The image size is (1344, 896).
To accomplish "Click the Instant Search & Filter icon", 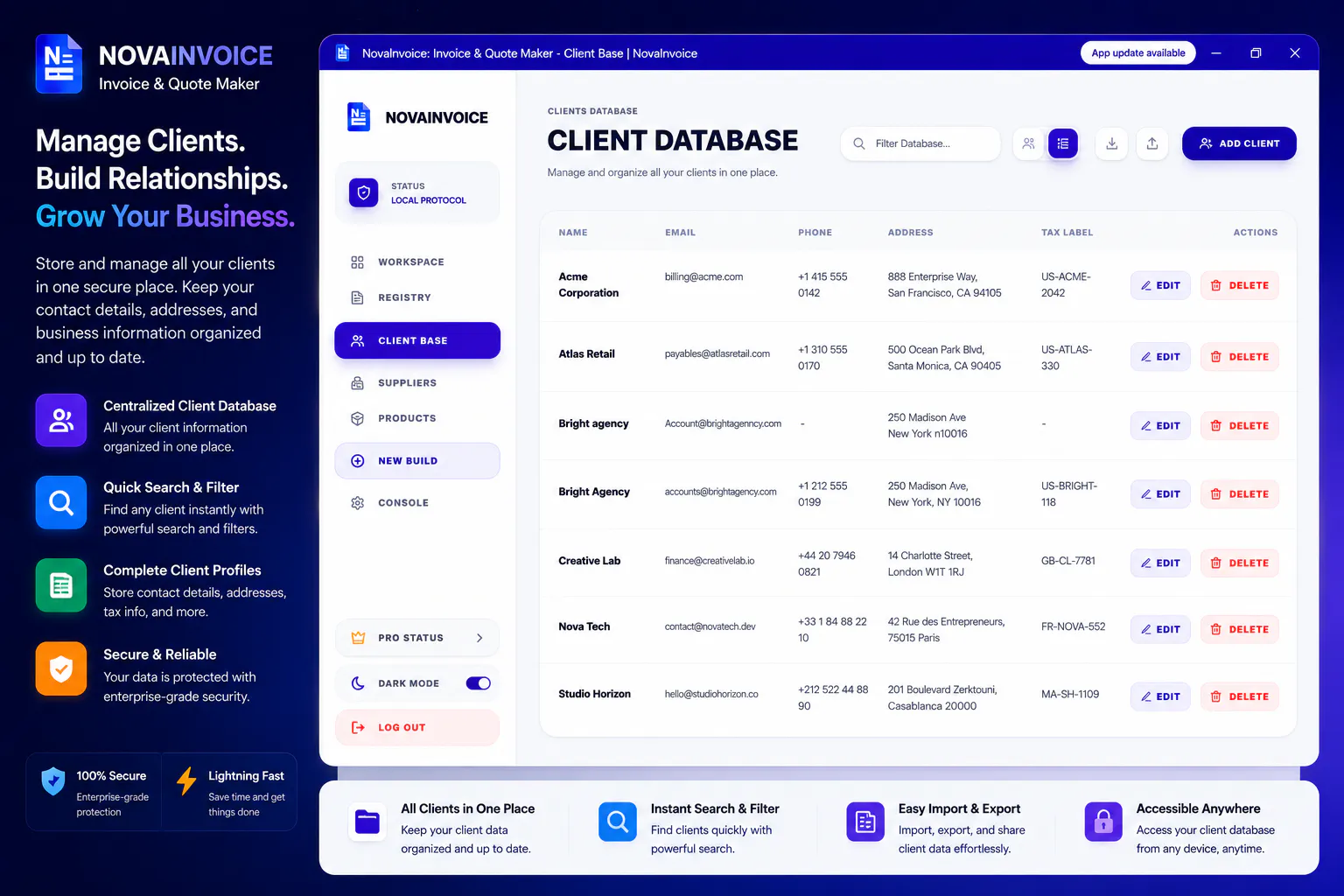I will pyautogui.click(x=618, y=822).
